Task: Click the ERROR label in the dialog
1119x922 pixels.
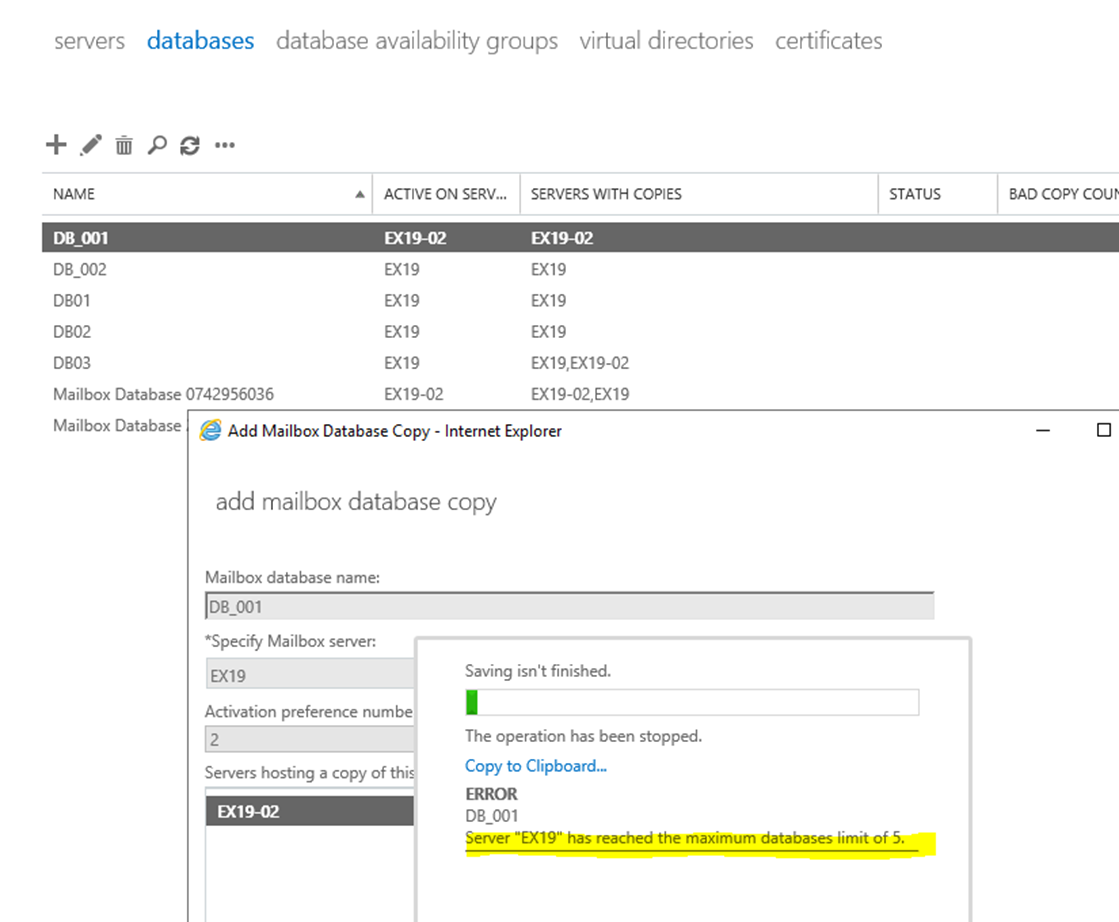Action: [492, 794]
